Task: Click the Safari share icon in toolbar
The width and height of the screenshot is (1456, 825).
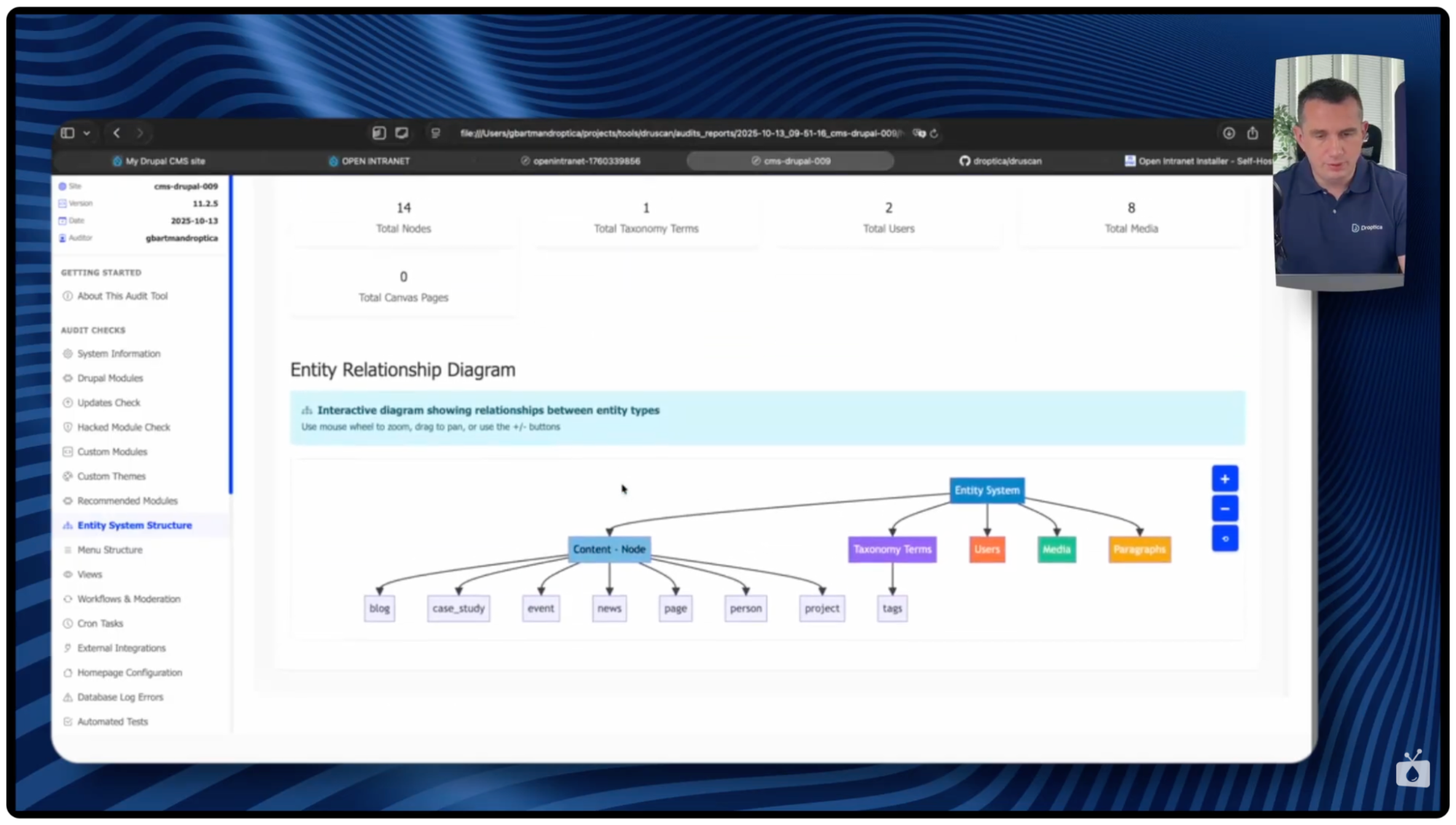Action: [1254, 133]
